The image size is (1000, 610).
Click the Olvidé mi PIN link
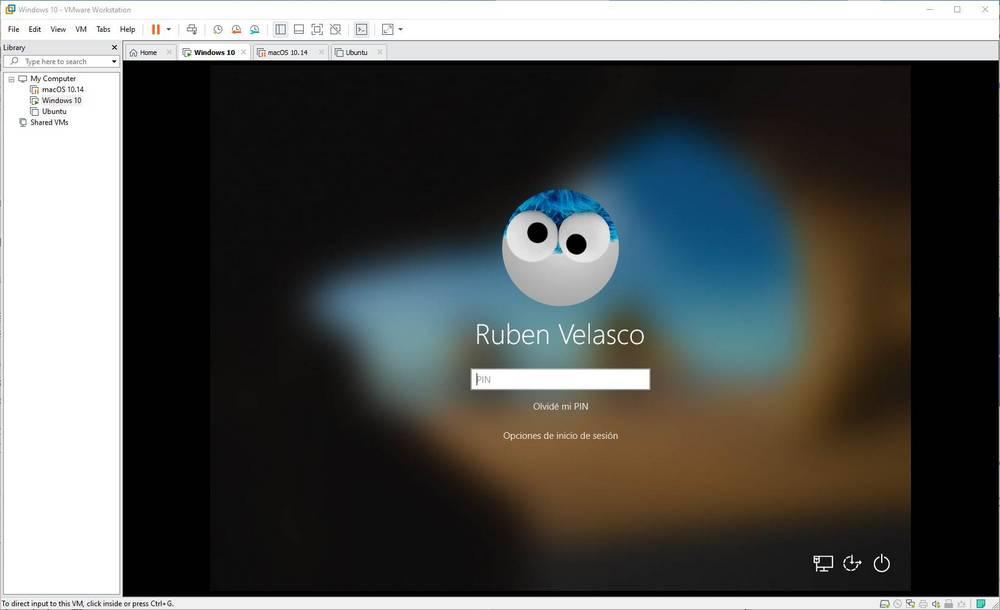point(561,406)
